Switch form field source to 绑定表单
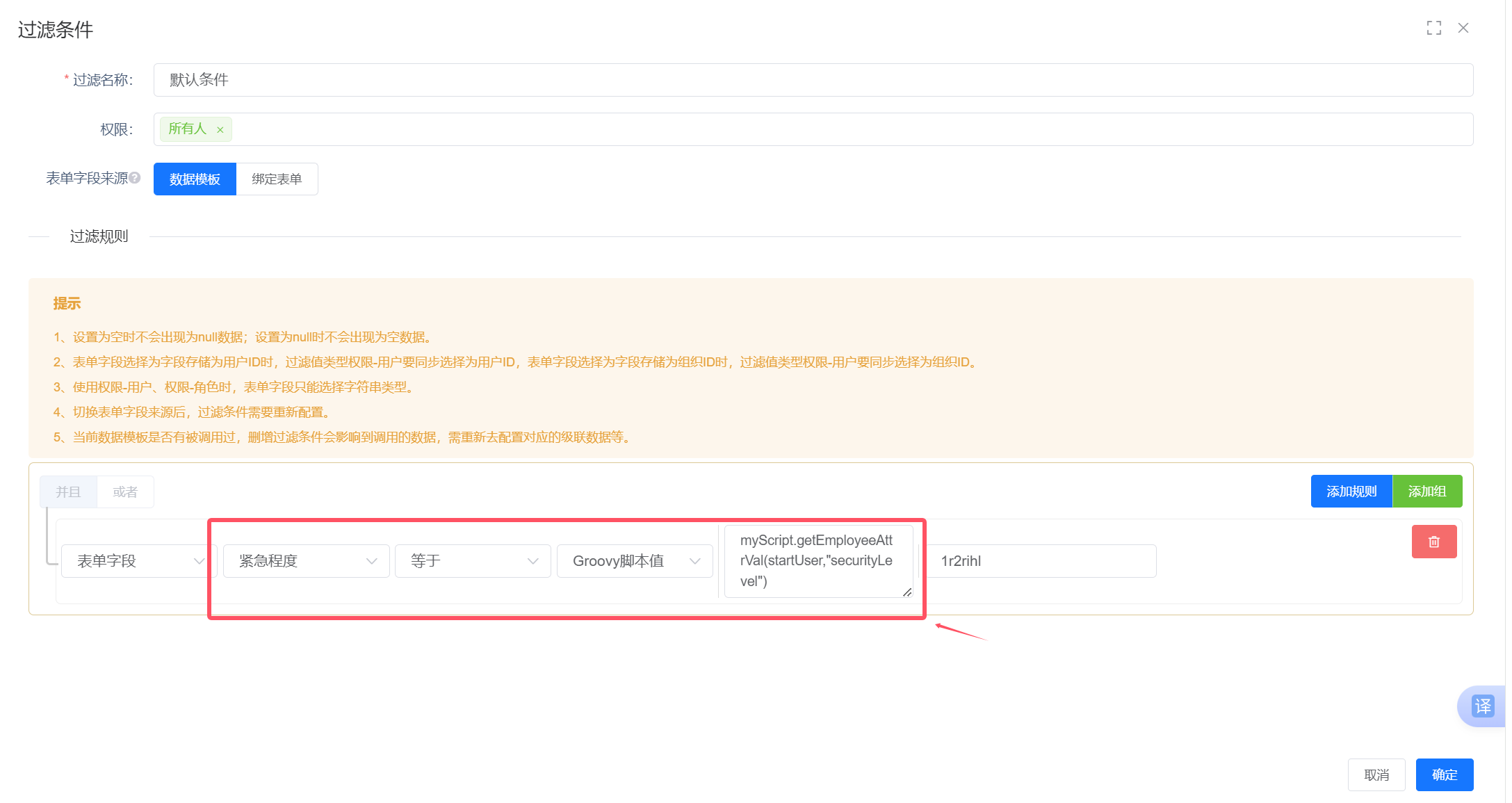Screen dimensions: 1512x803 pos(277,179)
